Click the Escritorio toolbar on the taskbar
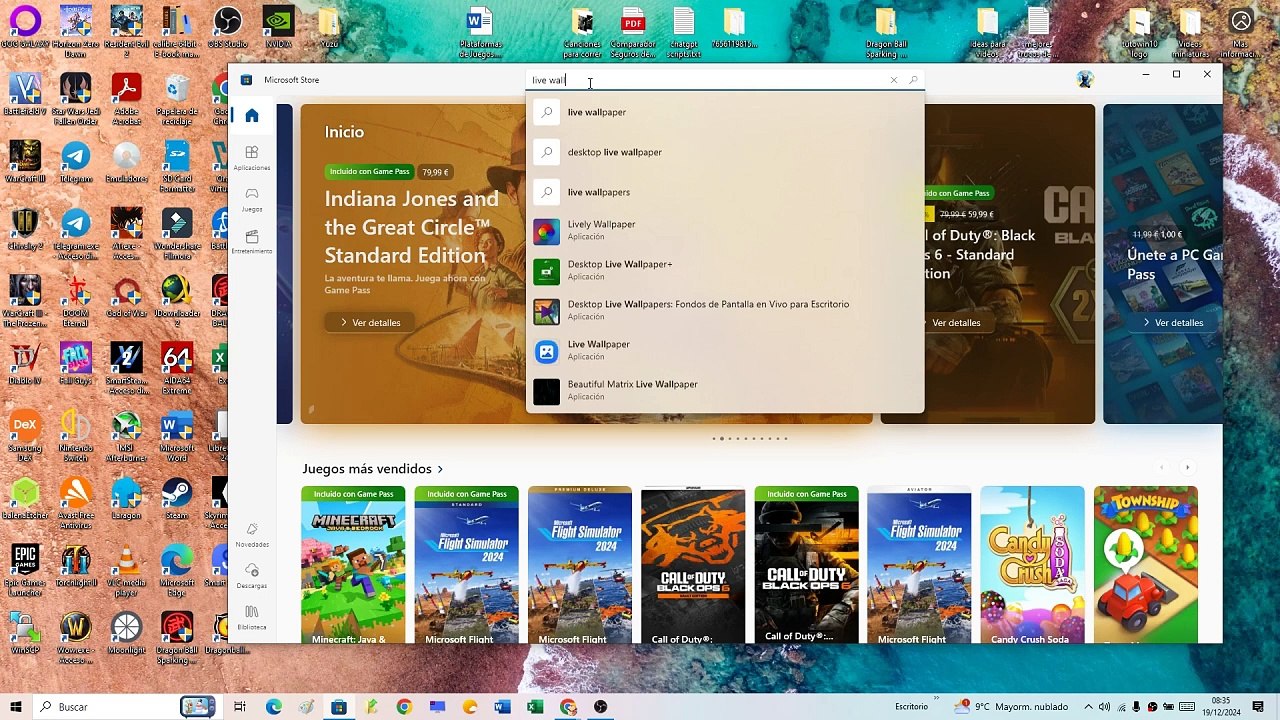1280x720 pixels. coord(911,707)
